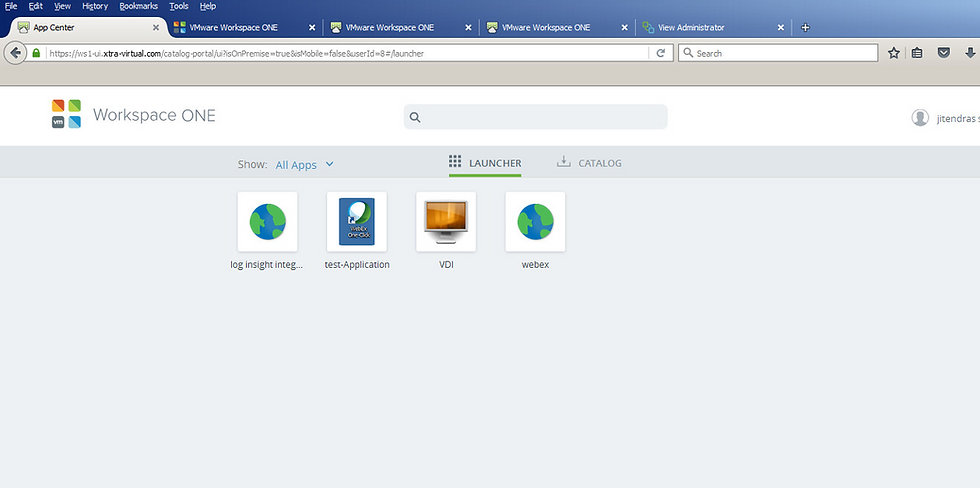Launch the test-Application WebEx One-Click icon
980x488 pixels.
point(357,222)
